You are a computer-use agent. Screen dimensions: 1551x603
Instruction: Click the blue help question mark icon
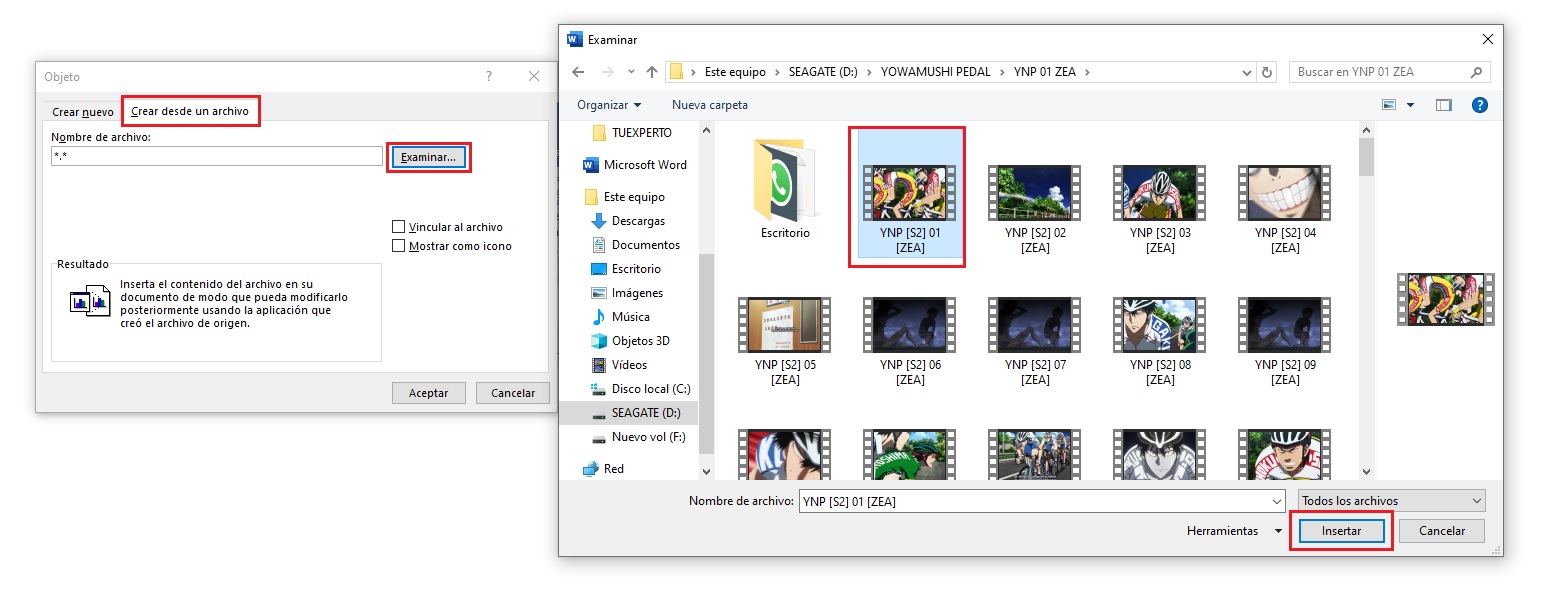coord(1480,104)
